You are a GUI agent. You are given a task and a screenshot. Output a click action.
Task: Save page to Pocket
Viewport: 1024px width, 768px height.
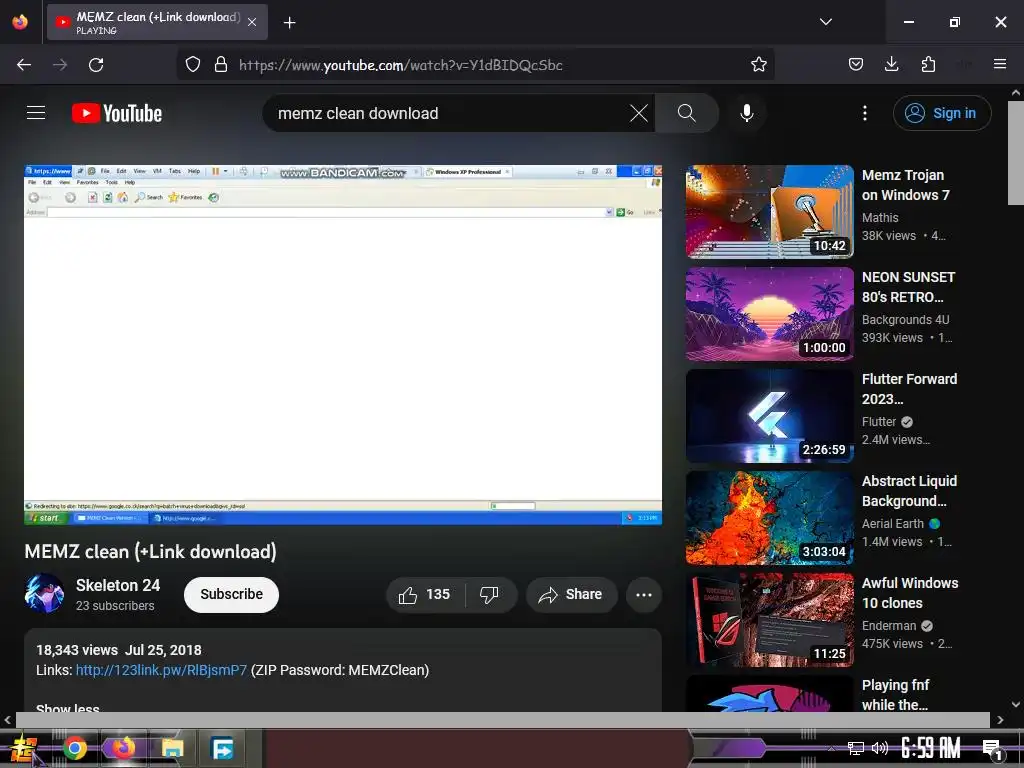856,65
